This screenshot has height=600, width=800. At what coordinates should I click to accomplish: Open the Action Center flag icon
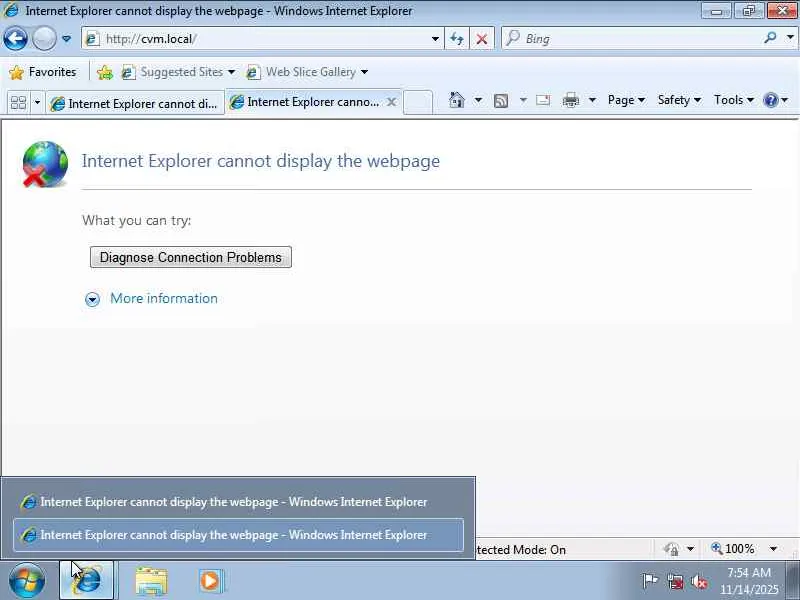coord(649,581)
